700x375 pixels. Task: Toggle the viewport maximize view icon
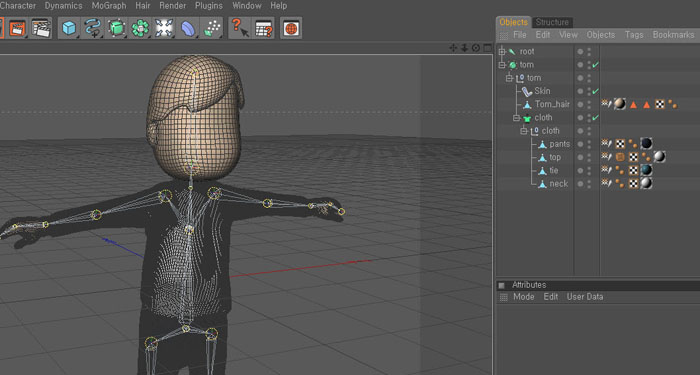pos(488,48)
